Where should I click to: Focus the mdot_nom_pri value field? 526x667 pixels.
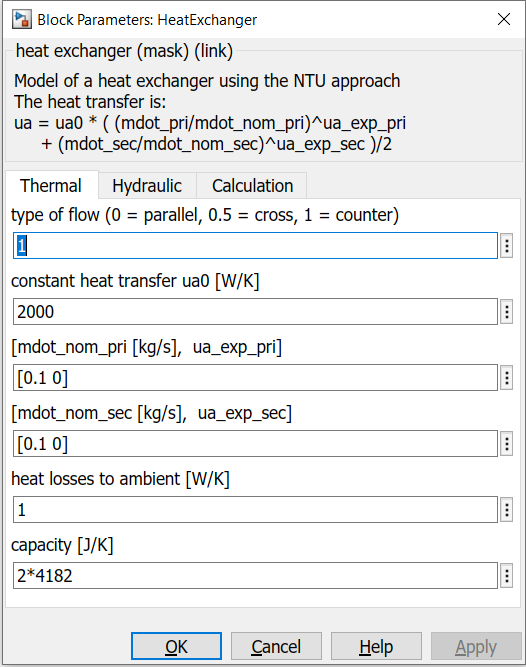[255, 377]
